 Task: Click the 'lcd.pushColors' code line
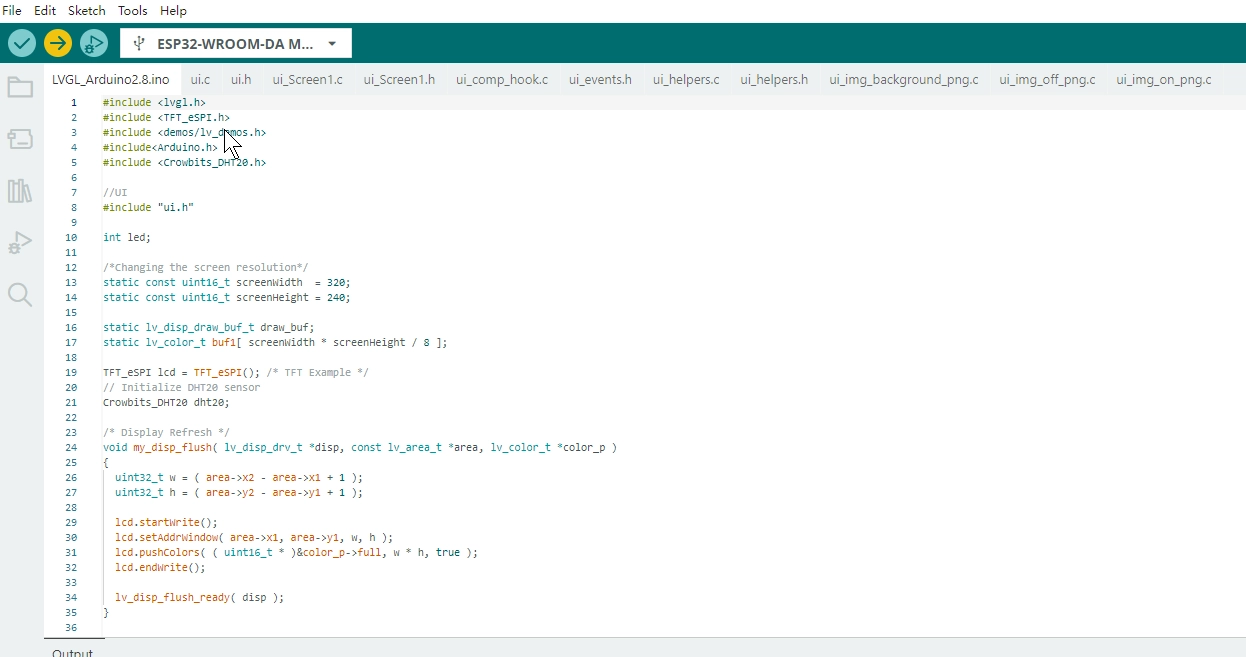pos(296,552)
